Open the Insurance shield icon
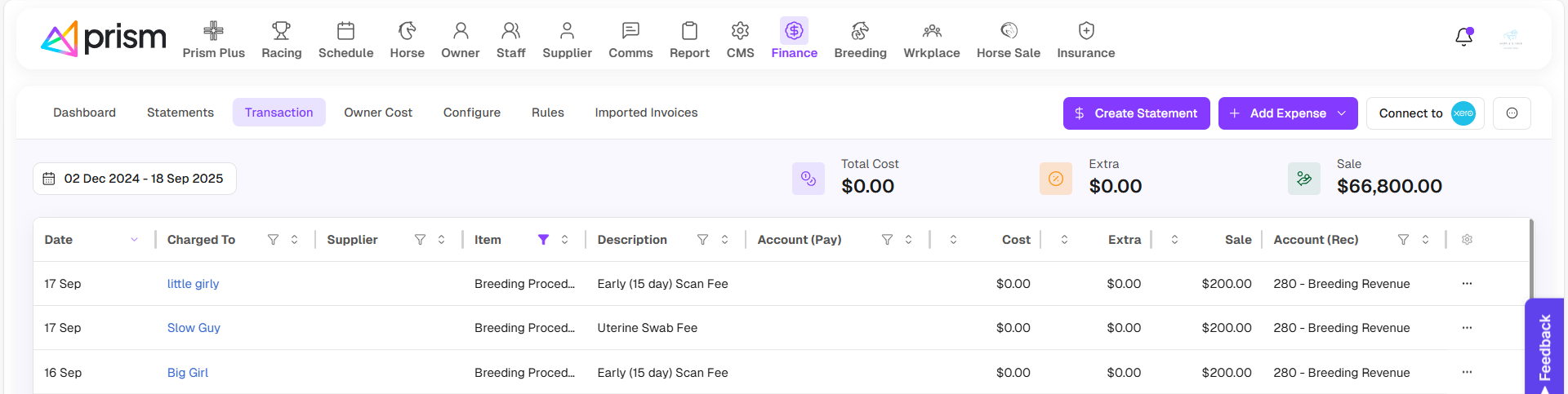 point(1085,31)
